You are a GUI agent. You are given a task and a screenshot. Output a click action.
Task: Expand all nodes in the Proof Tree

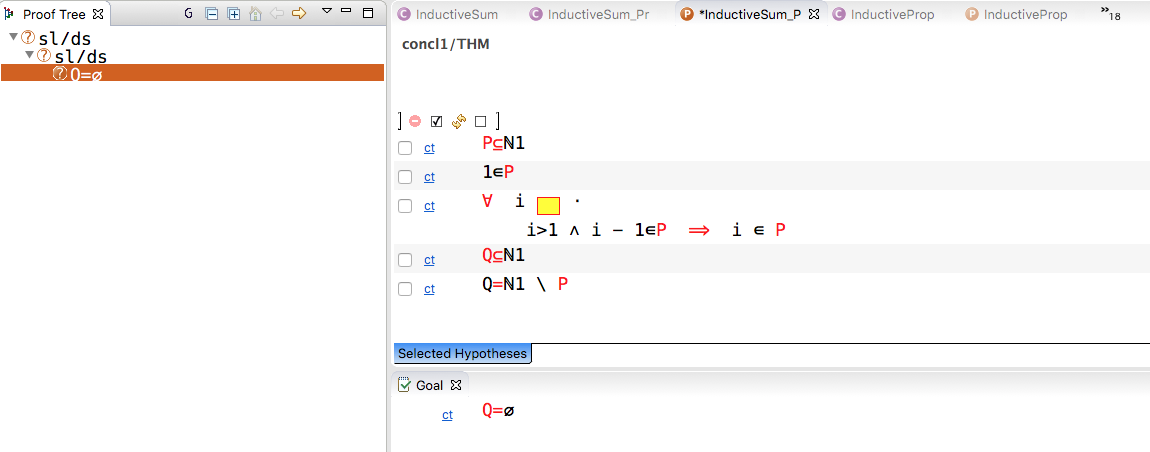233,14
